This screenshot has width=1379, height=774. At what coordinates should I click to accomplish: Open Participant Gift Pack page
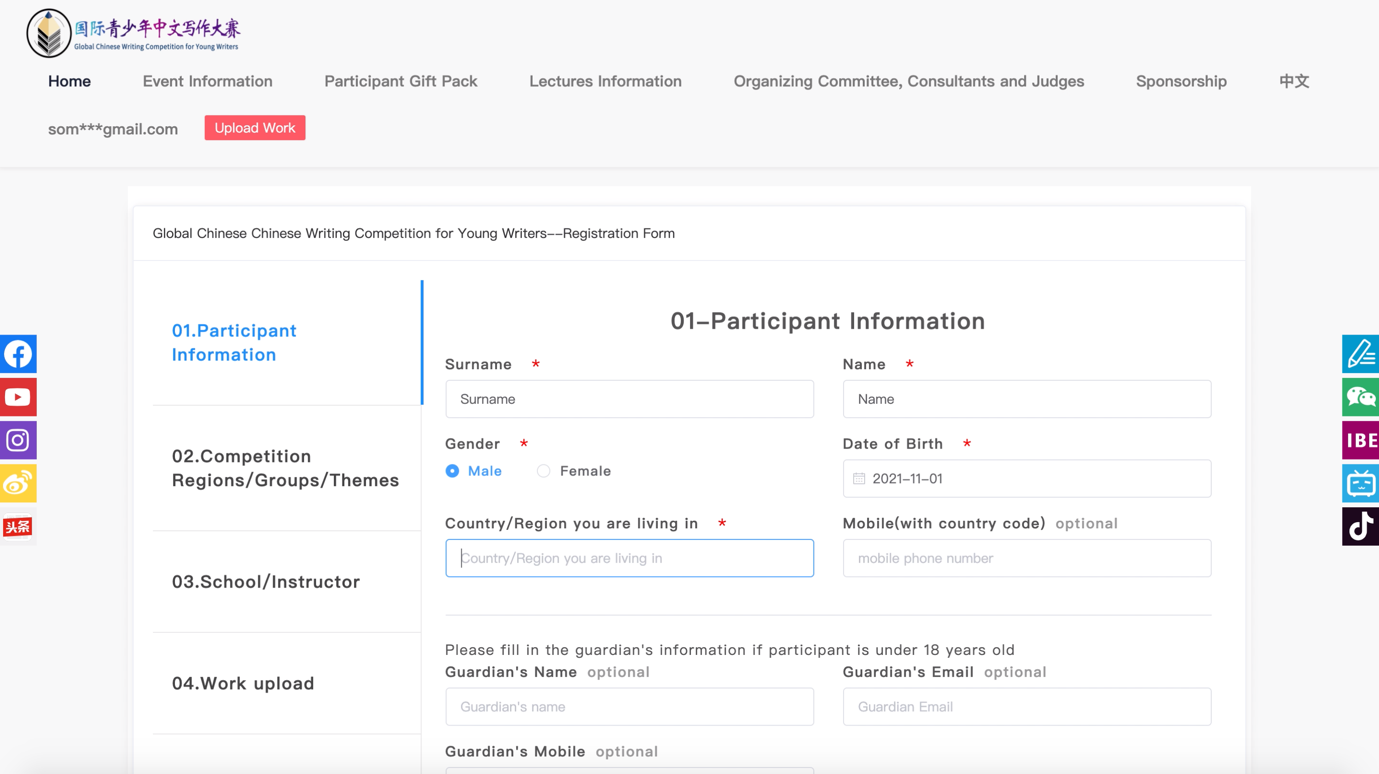click(401, 81)
